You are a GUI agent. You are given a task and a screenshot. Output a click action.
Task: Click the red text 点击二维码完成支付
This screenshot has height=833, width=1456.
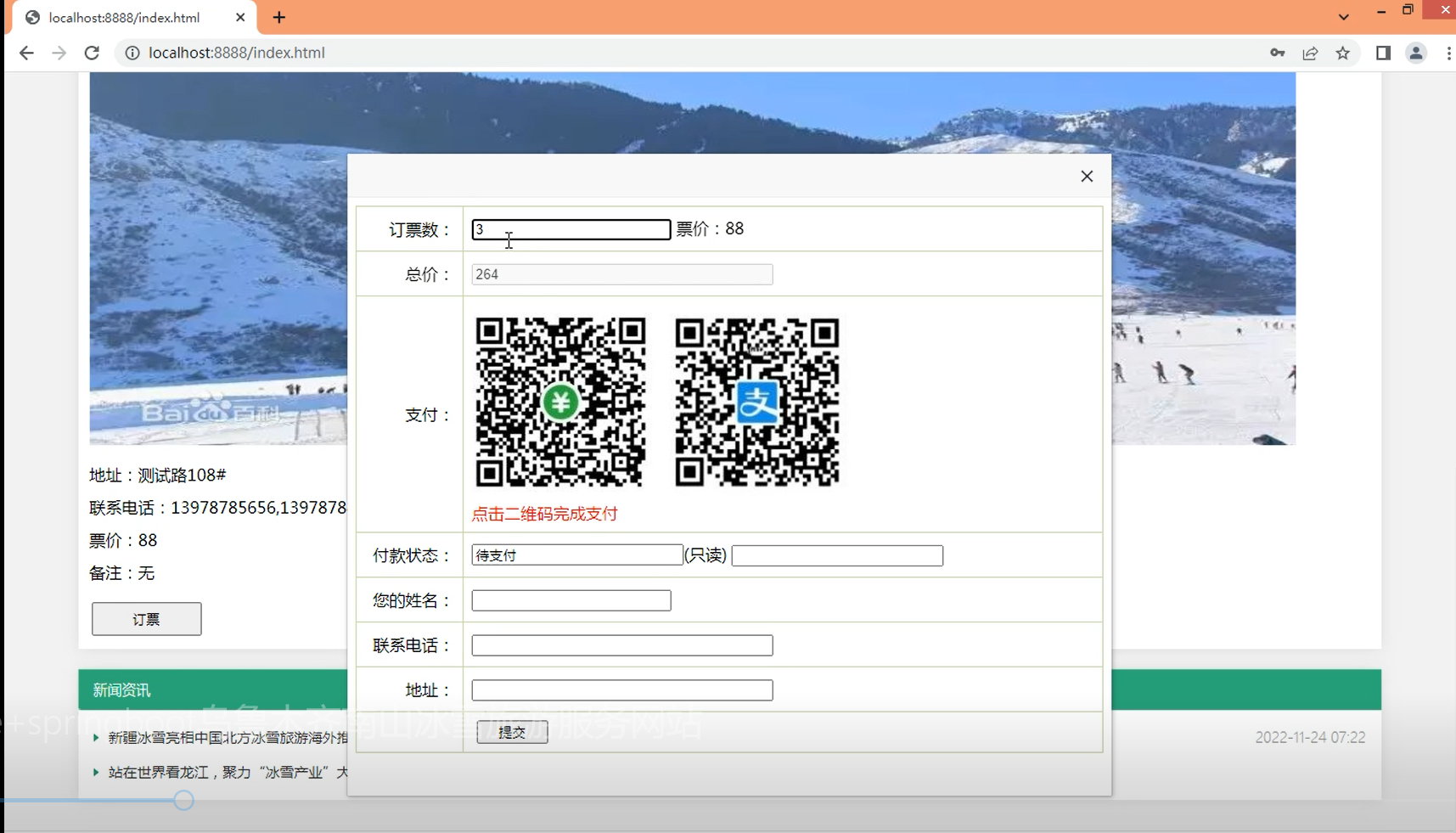pos(544,514)
